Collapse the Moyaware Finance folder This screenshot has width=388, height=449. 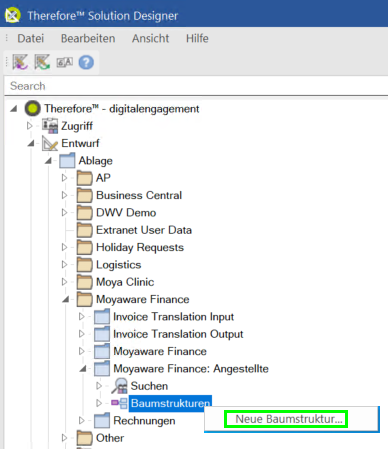pos(66,299)
